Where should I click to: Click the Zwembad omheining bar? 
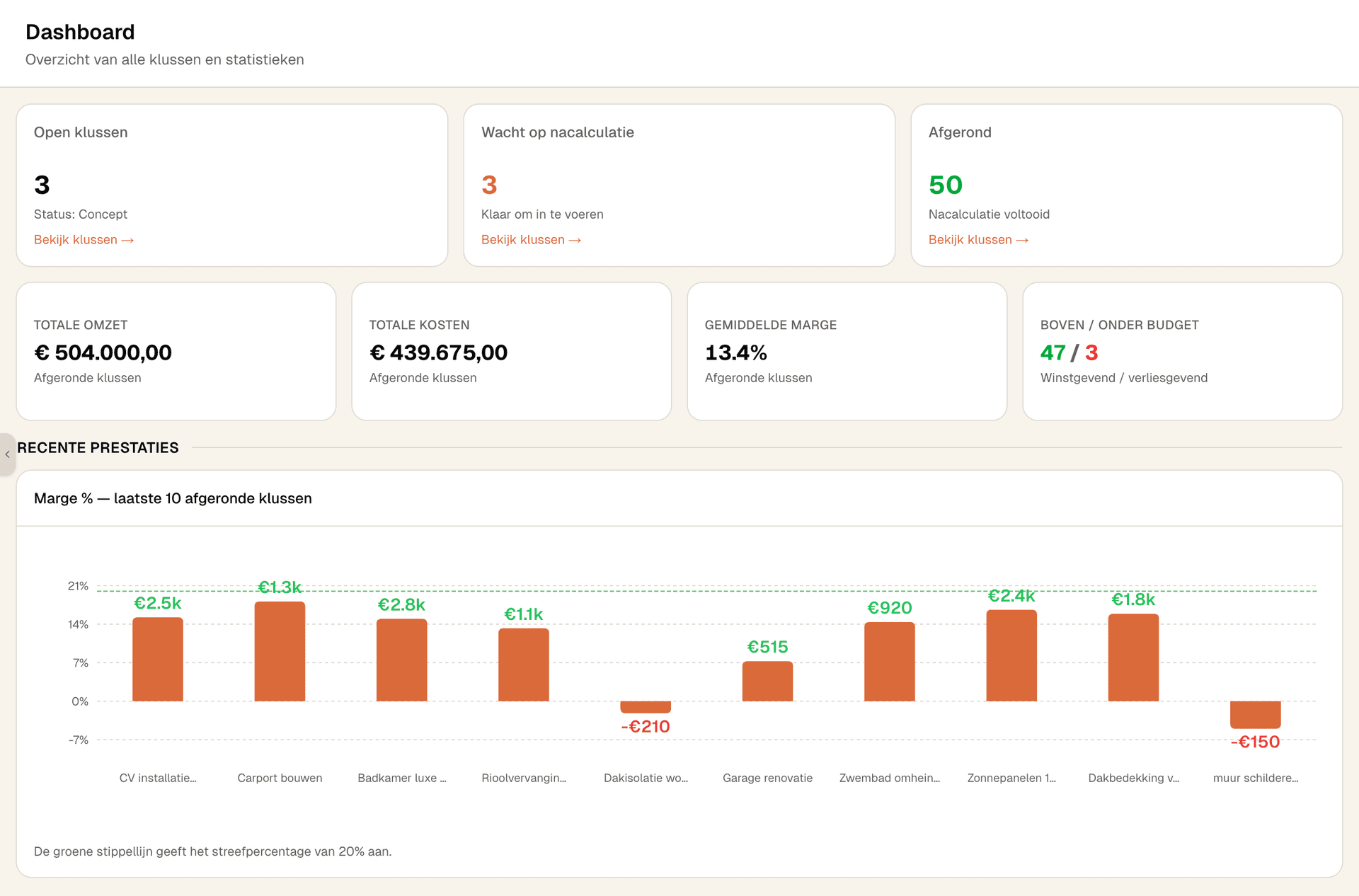890,662
